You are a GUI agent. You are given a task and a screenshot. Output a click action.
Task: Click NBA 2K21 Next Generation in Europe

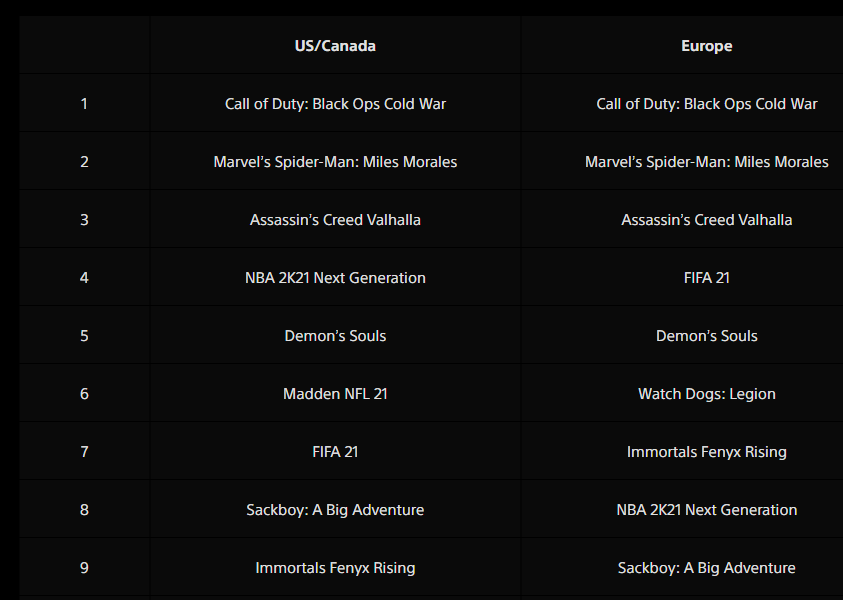(x=706, y=510)
